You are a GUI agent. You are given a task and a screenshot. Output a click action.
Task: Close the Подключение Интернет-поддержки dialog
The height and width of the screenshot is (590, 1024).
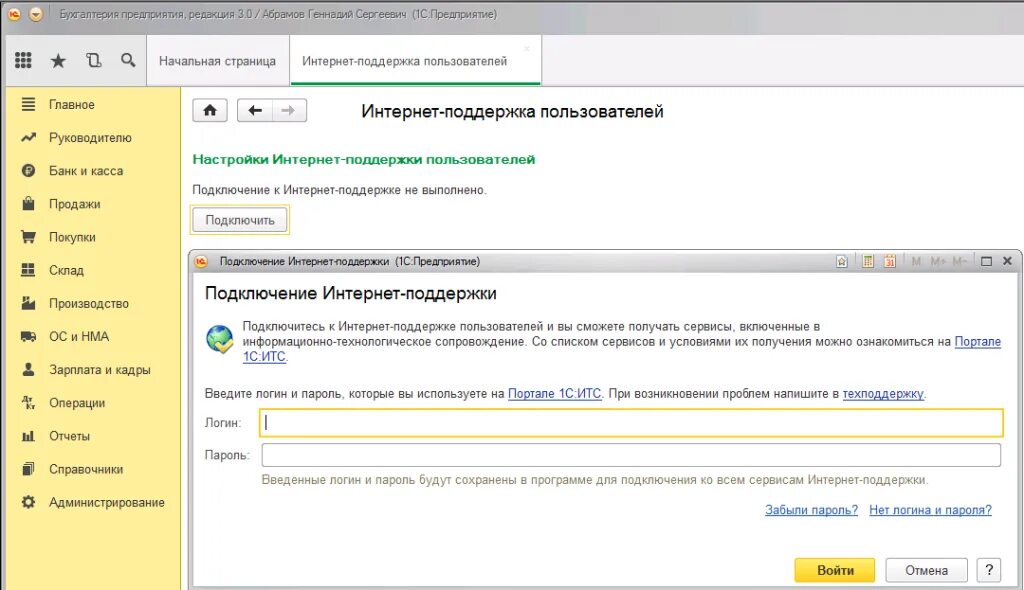coord(1008,261)
